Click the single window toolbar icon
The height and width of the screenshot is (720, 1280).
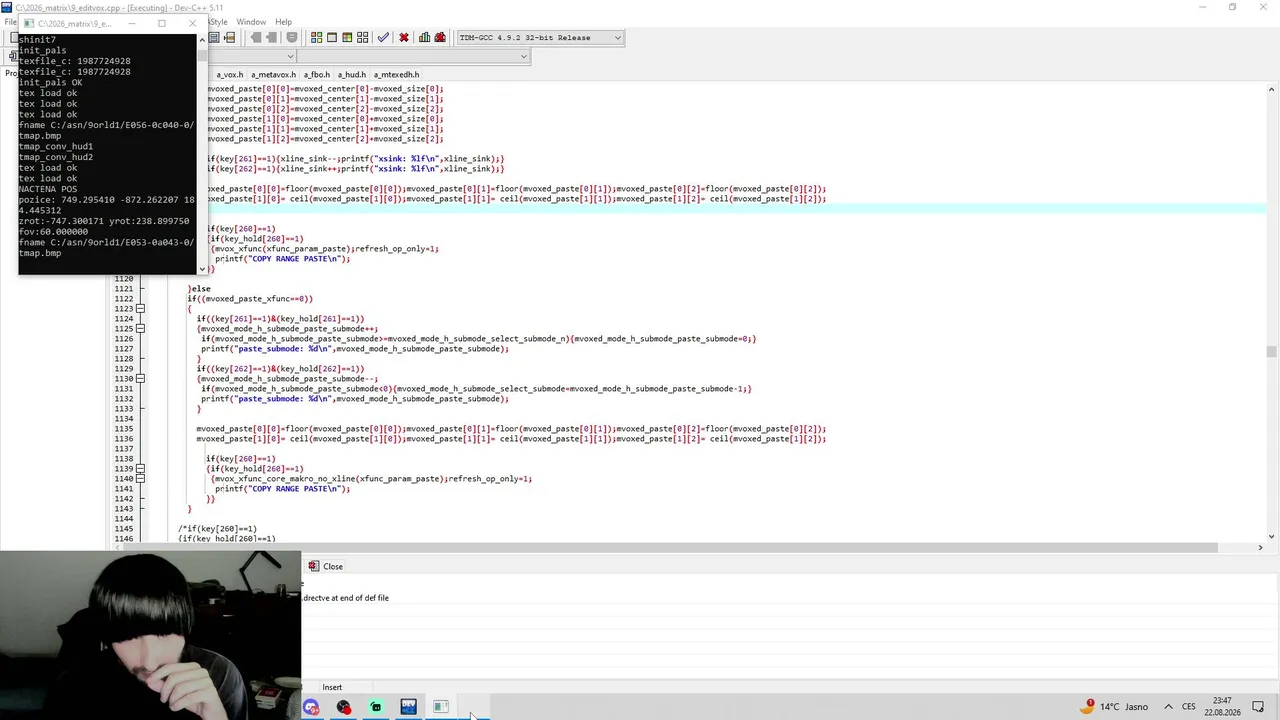click(x=332, y=38)
